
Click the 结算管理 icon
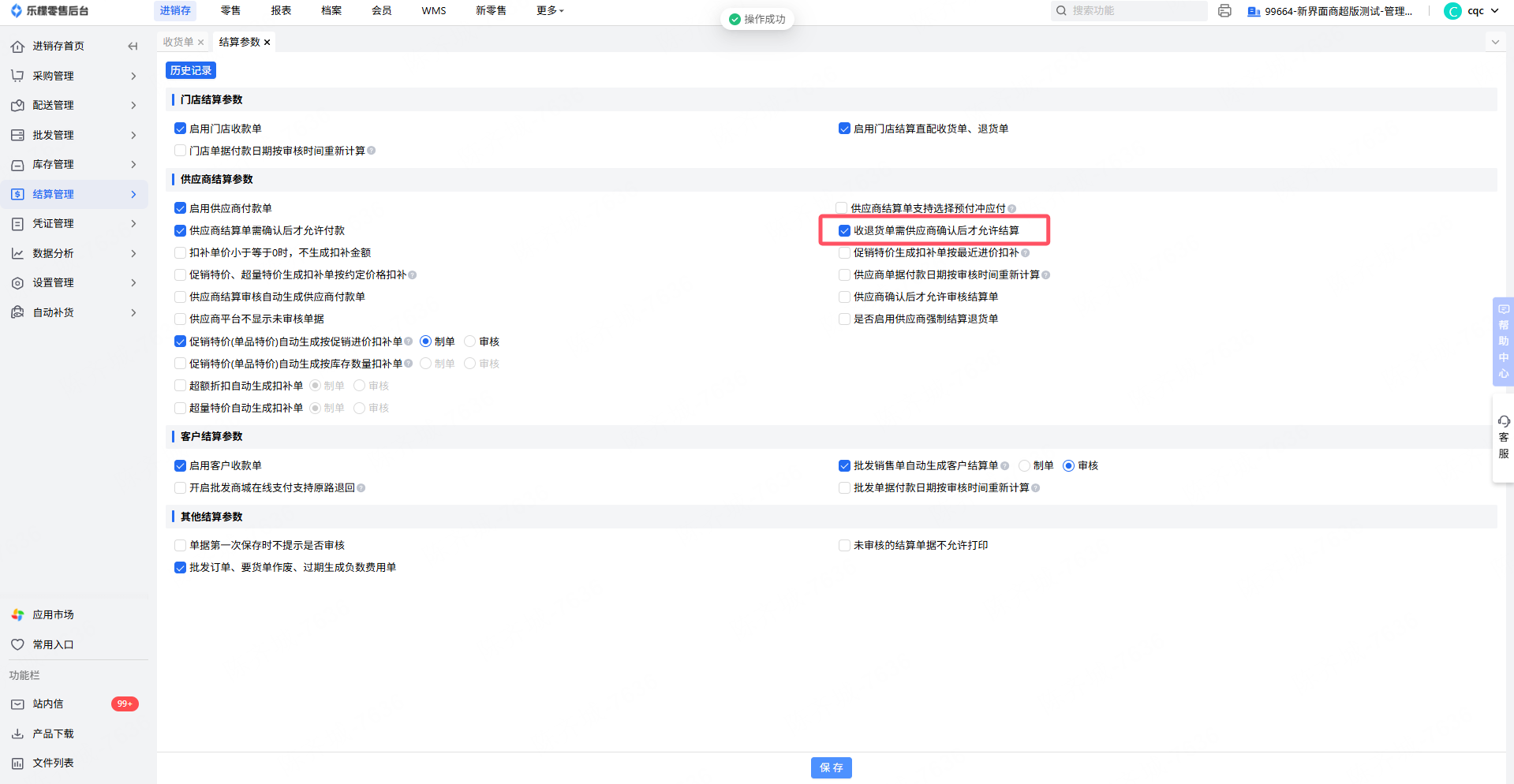[17, 194]
